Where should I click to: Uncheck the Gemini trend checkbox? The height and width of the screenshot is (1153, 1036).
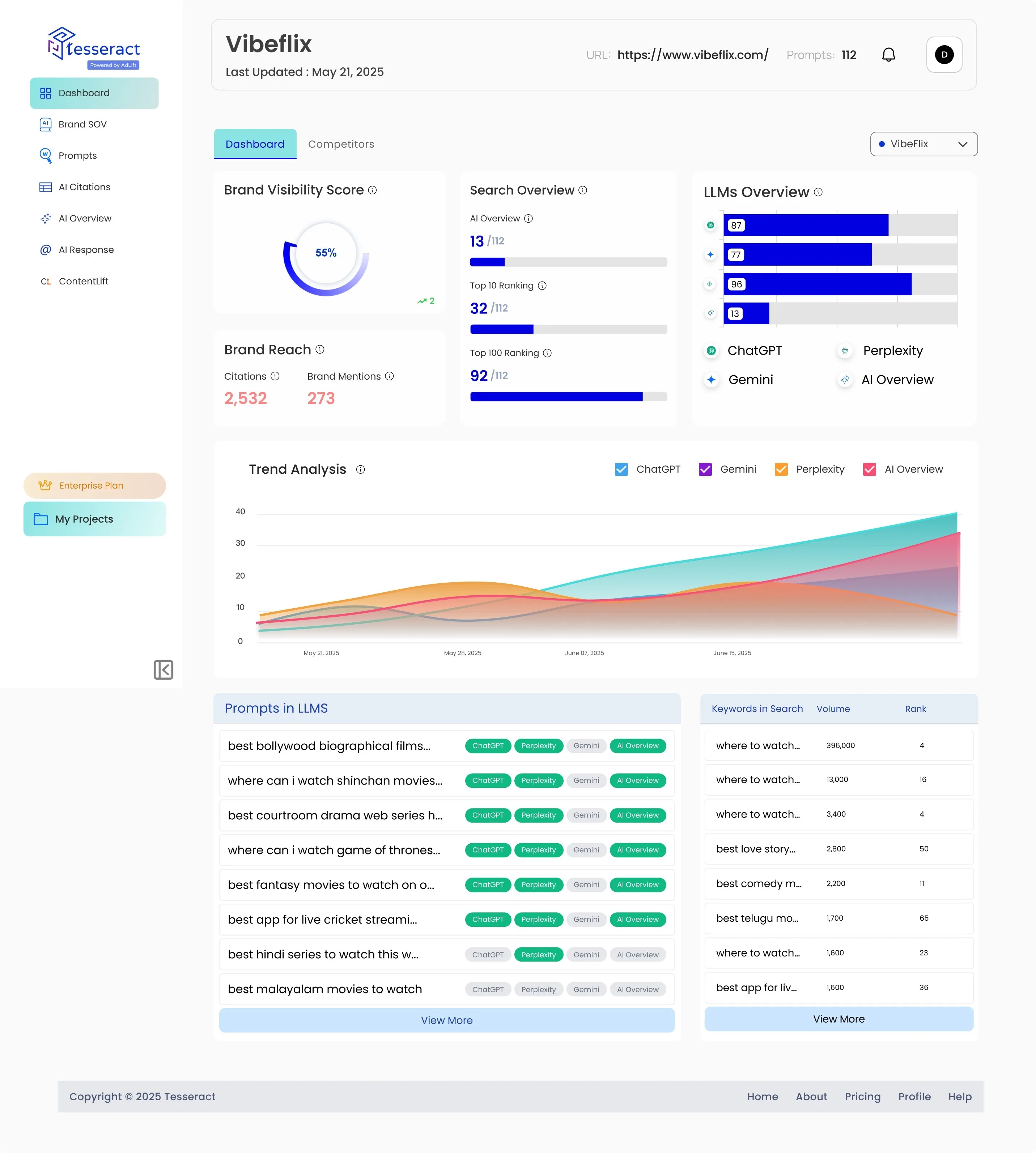click(705, 469)
